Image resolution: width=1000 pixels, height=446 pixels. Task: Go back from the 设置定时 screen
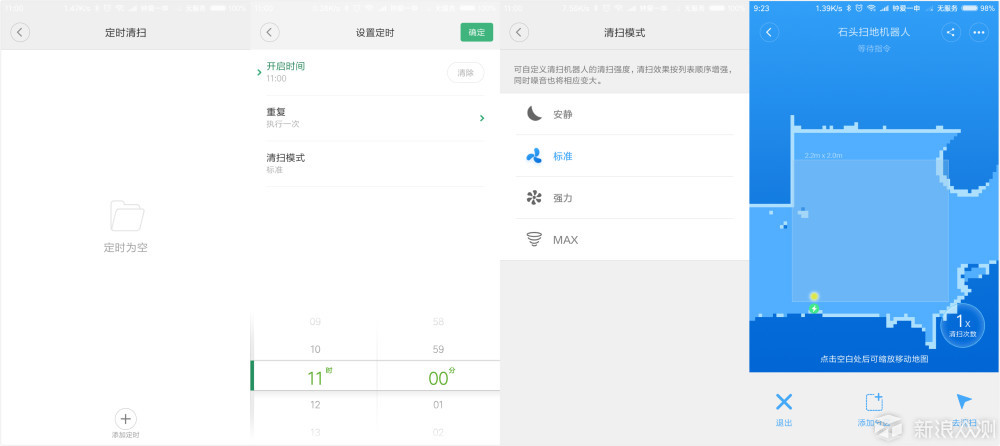pos(269,32)
